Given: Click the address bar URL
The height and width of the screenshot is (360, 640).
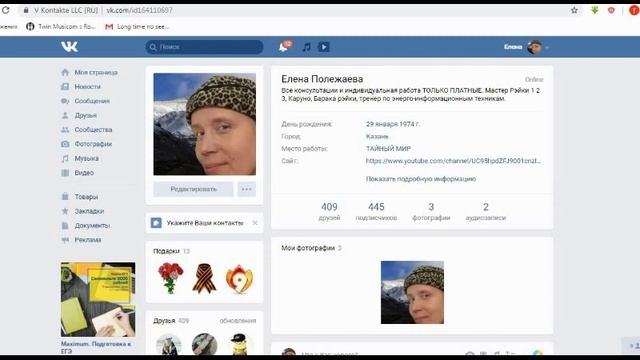Looking at the screenshot, I should click(x=140, y=10).
